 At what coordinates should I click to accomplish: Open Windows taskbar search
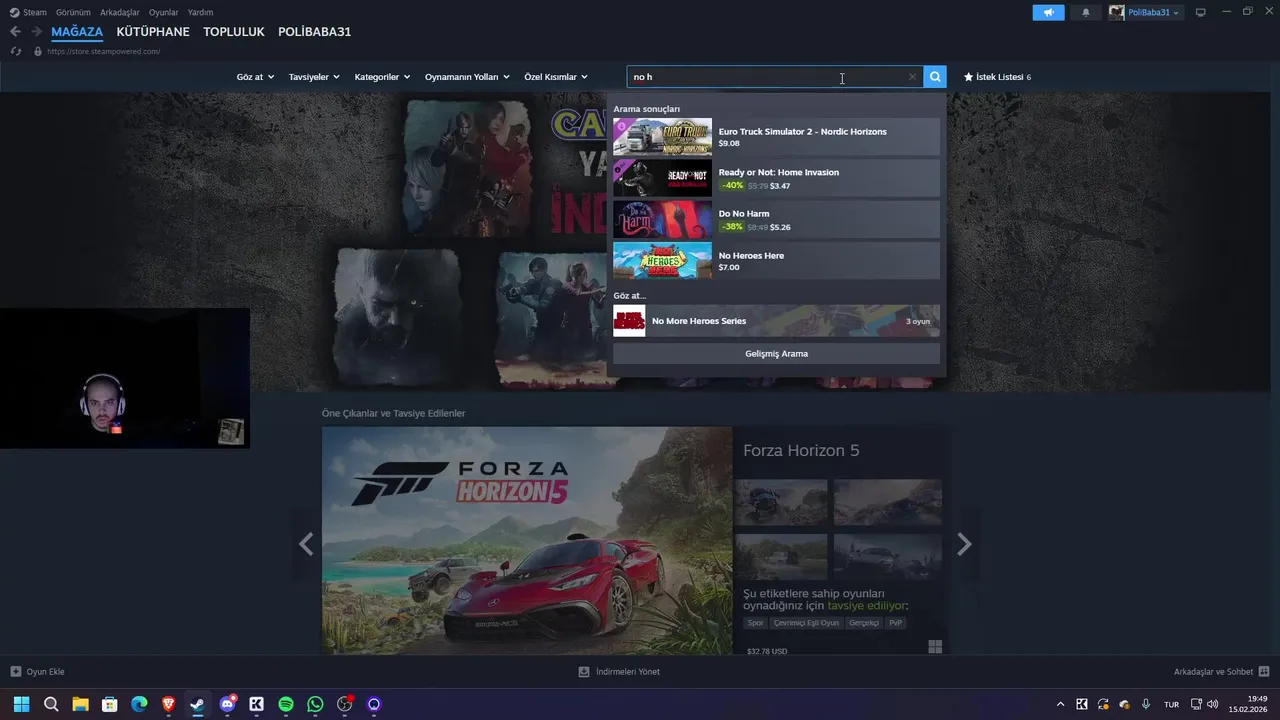(51, 704)
